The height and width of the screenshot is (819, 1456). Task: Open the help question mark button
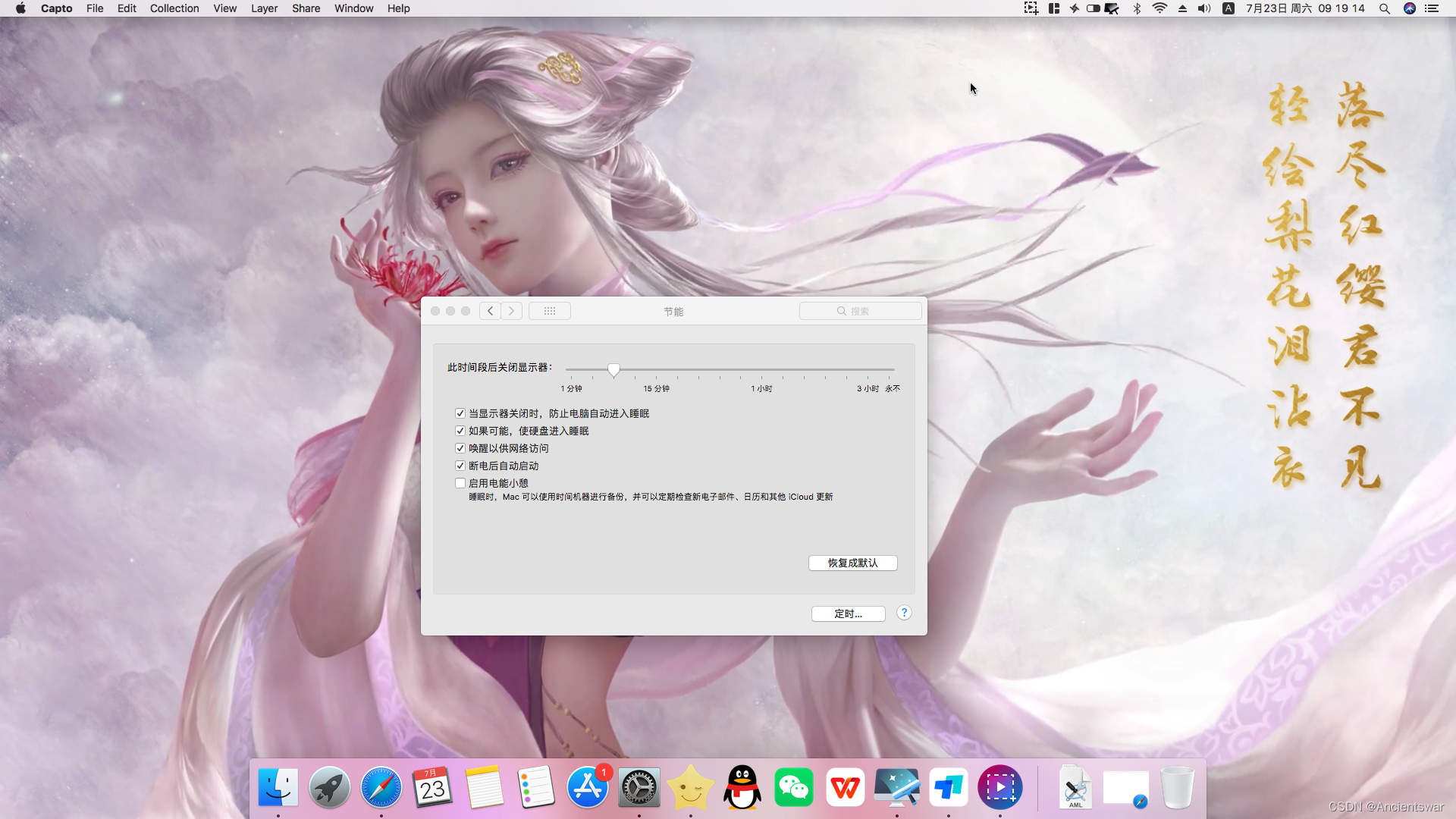(x=904, y=613)
